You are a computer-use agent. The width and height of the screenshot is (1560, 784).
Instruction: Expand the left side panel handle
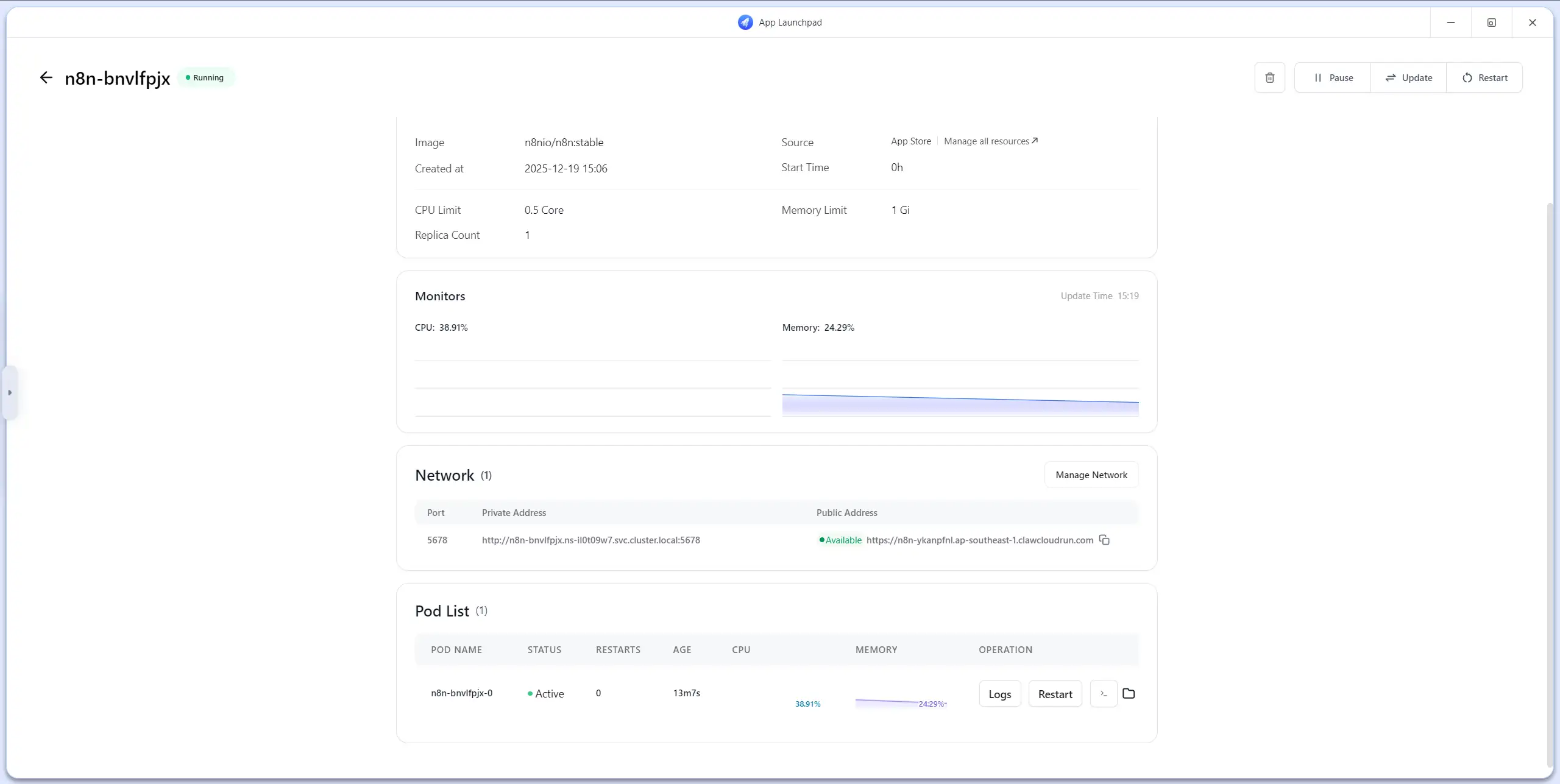(10, 392)
